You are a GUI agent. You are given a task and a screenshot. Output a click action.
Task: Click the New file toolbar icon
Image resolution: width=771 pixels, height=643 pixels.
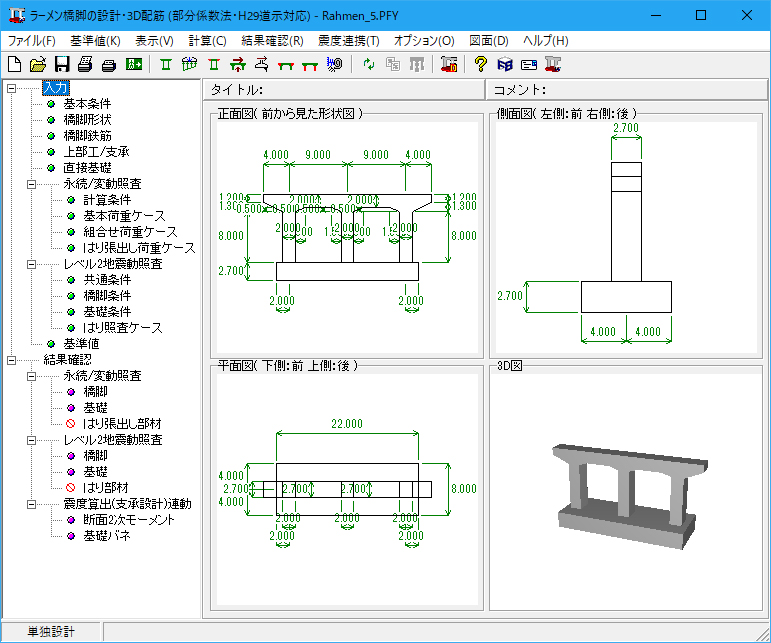pyautogui.click(x=14, y=65)
